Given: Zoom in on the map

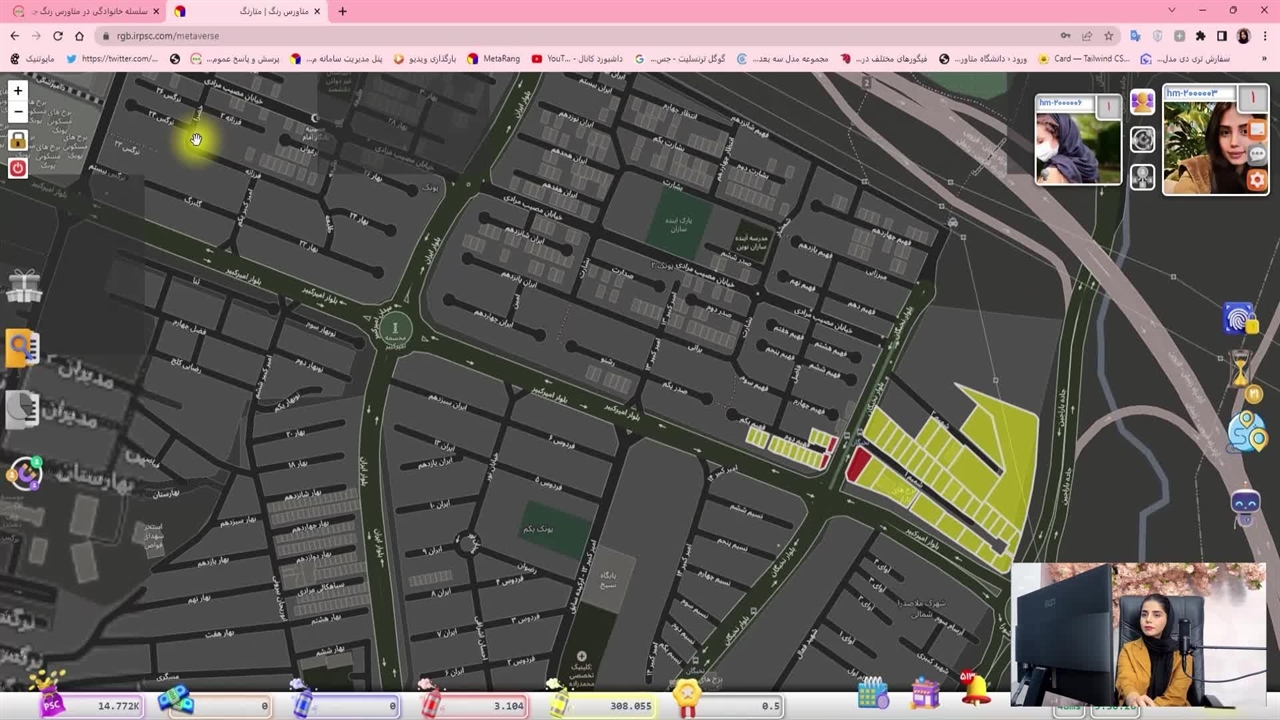Looking at the screenshot, I should tap(17, 91).
